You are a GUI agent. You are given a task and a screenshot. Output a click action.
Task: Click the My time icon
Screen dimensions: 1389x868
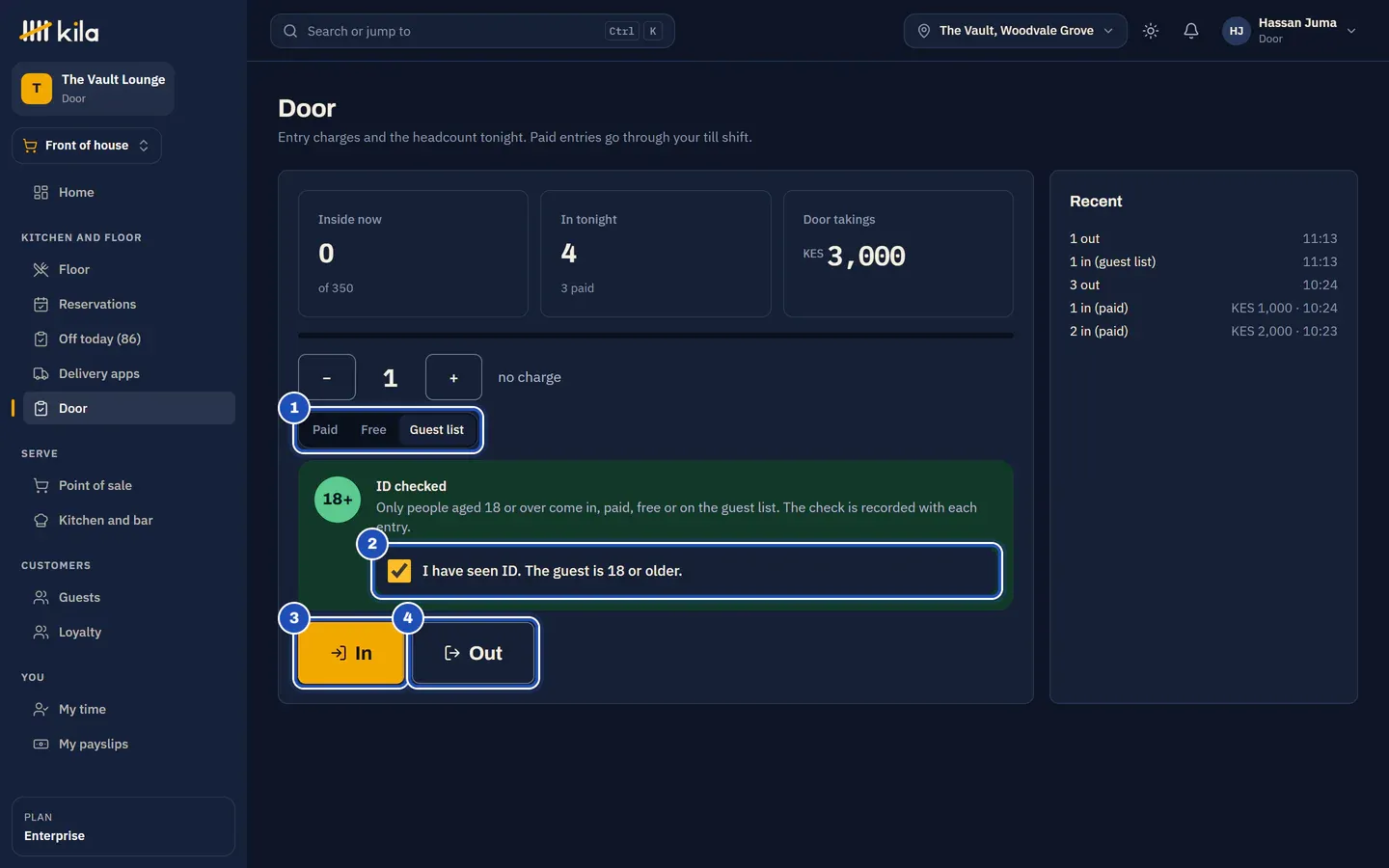tap(41, 710)
